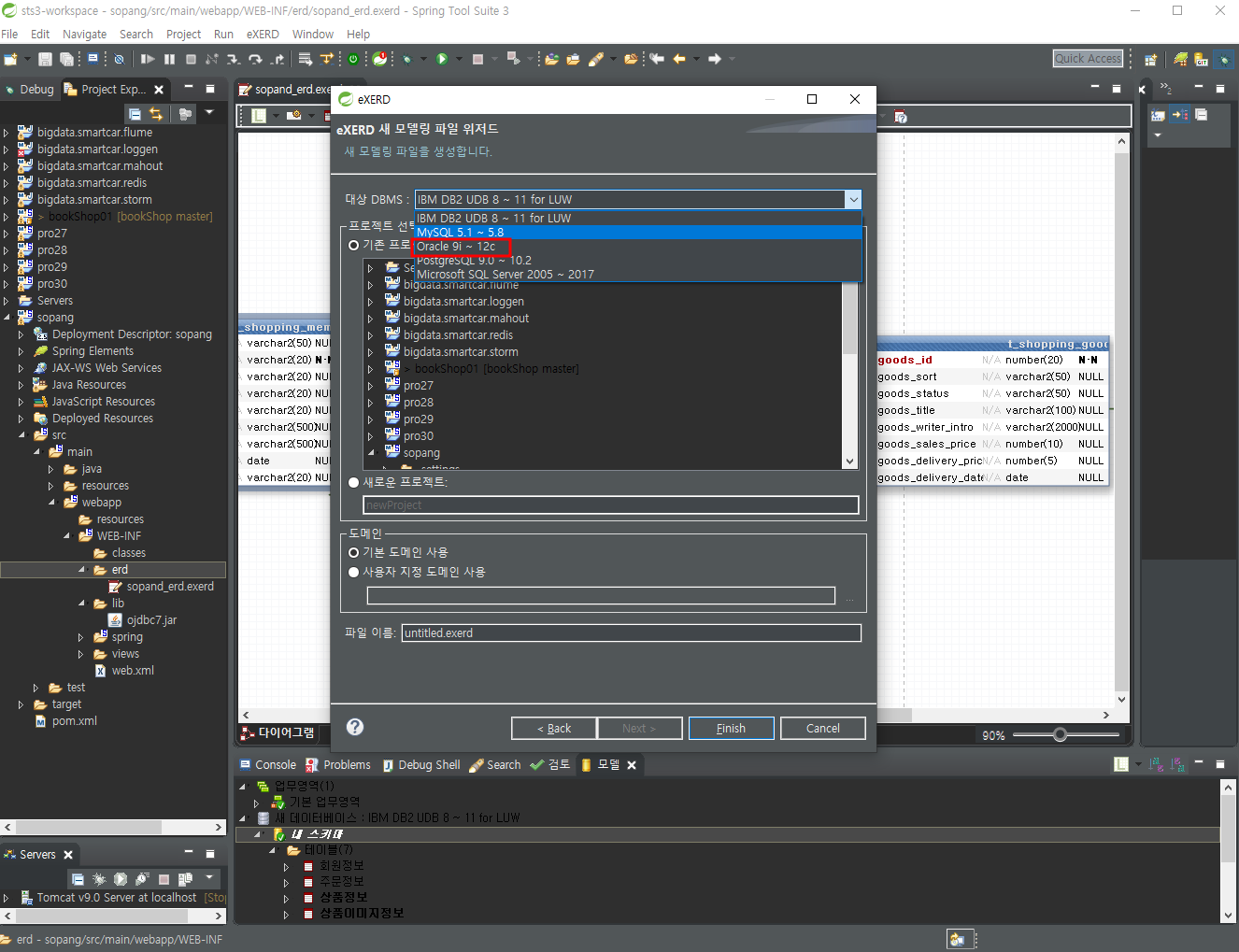
Task: Adjust the 90% zoom slider
Action: point(1060,734)
